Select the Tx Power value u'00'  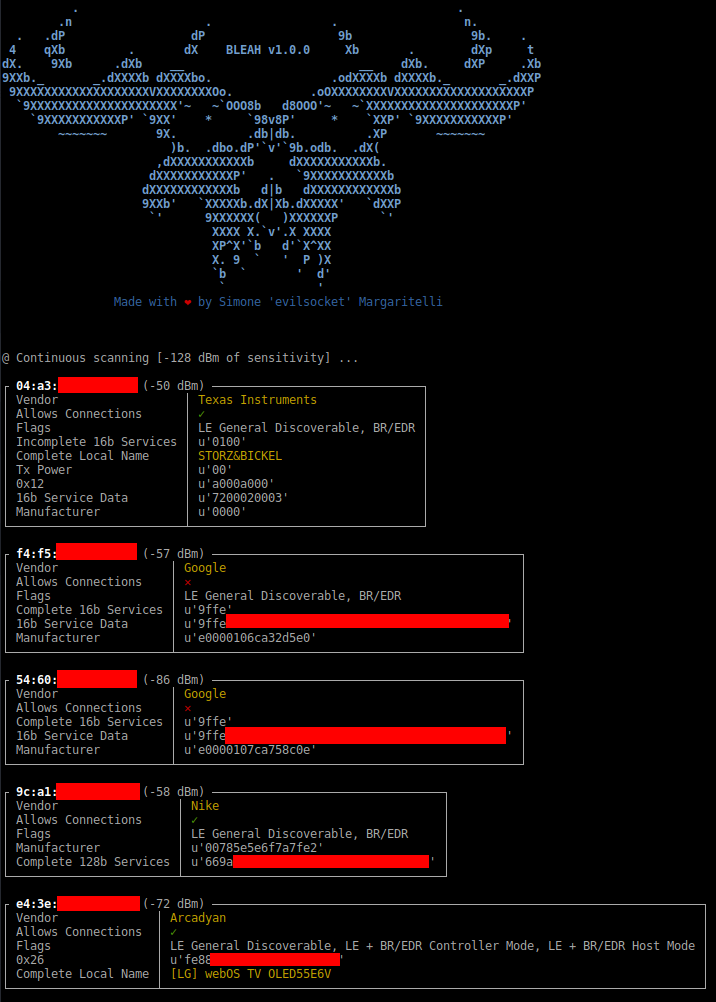pyautogui.click(x=215, y=470)
